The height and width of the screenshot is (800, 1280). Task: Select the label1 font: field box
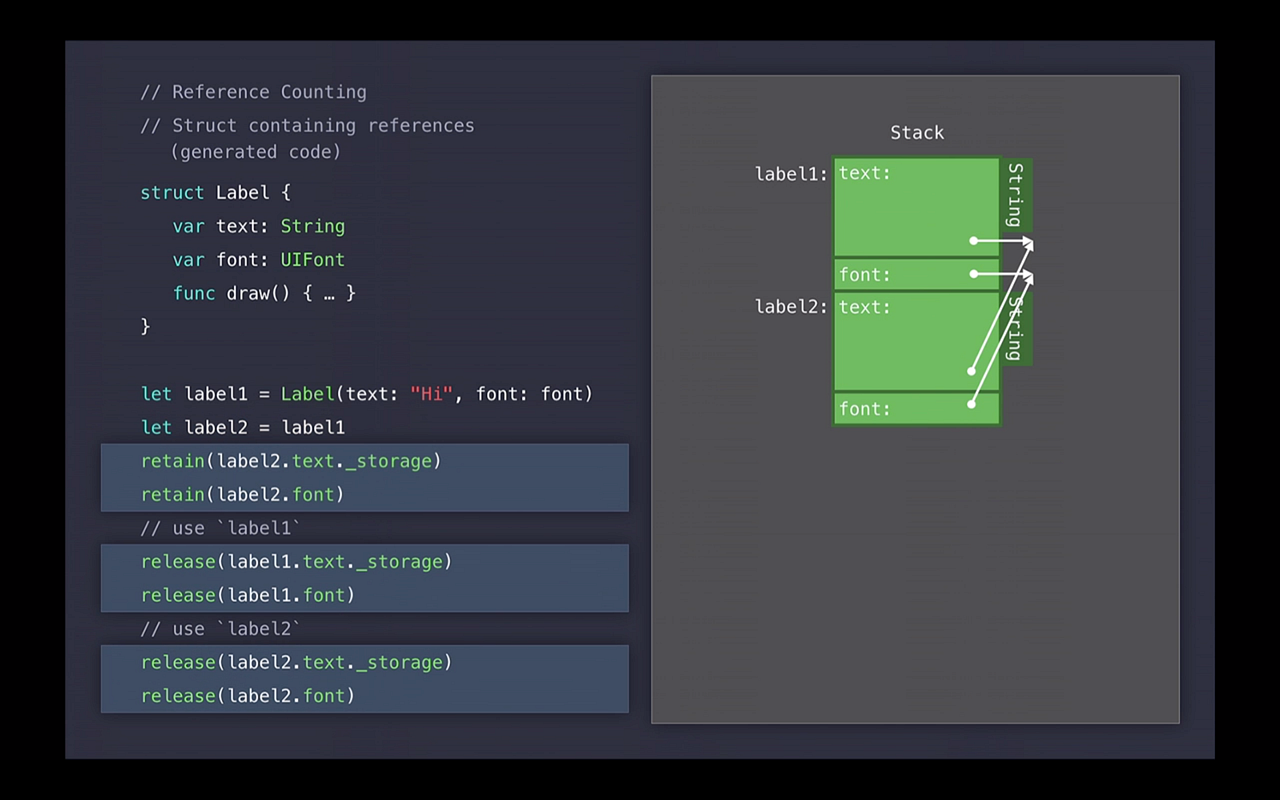click(x=915, y=274)
